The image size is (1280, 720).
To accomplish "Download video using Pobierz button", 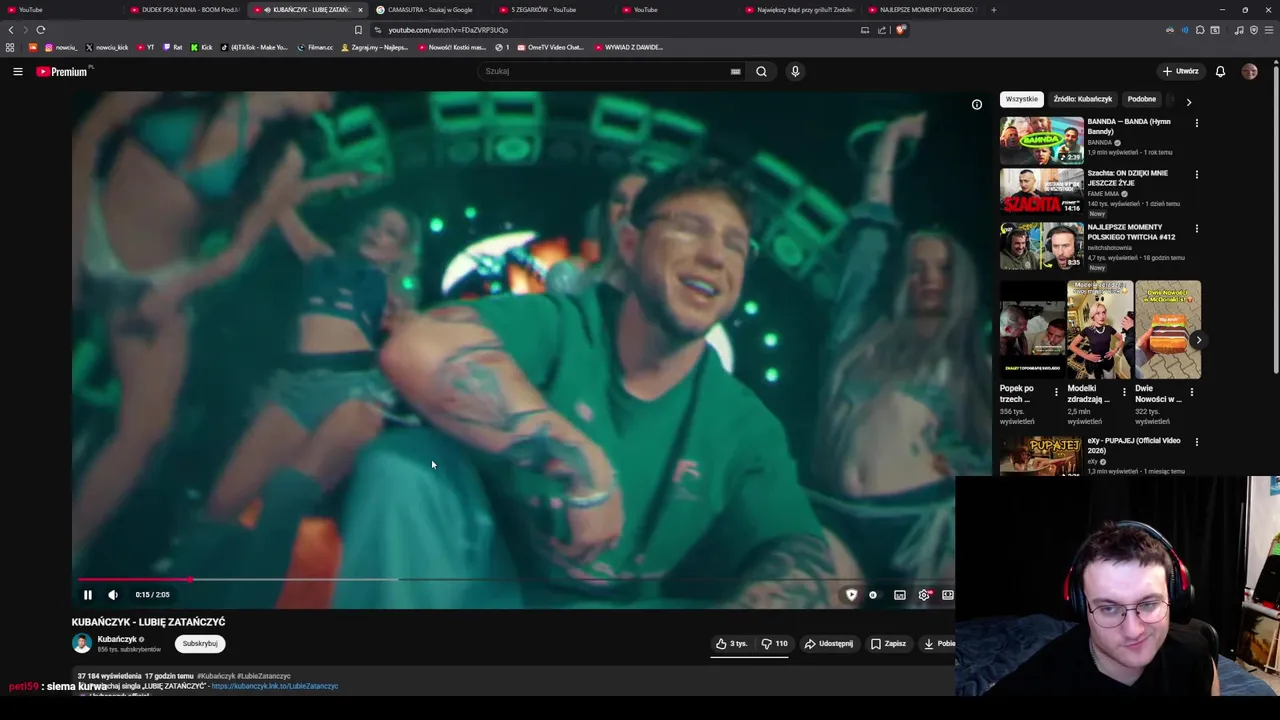I will click(x=939, y=644).
